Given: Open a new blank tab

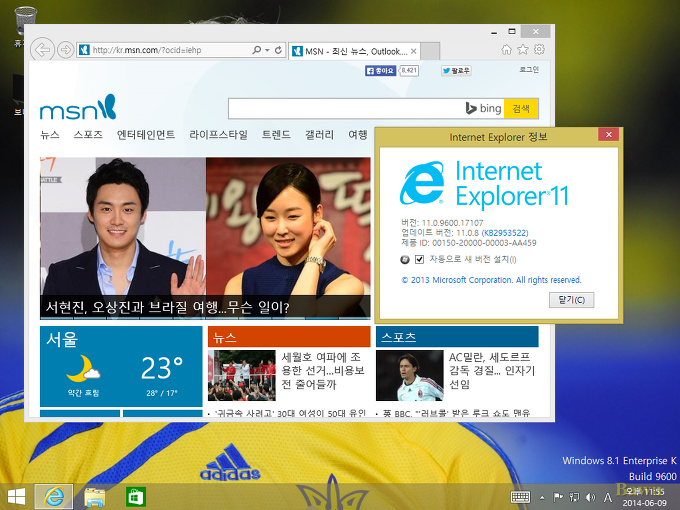Looking at the screenshot, I should tap(430, 51).
